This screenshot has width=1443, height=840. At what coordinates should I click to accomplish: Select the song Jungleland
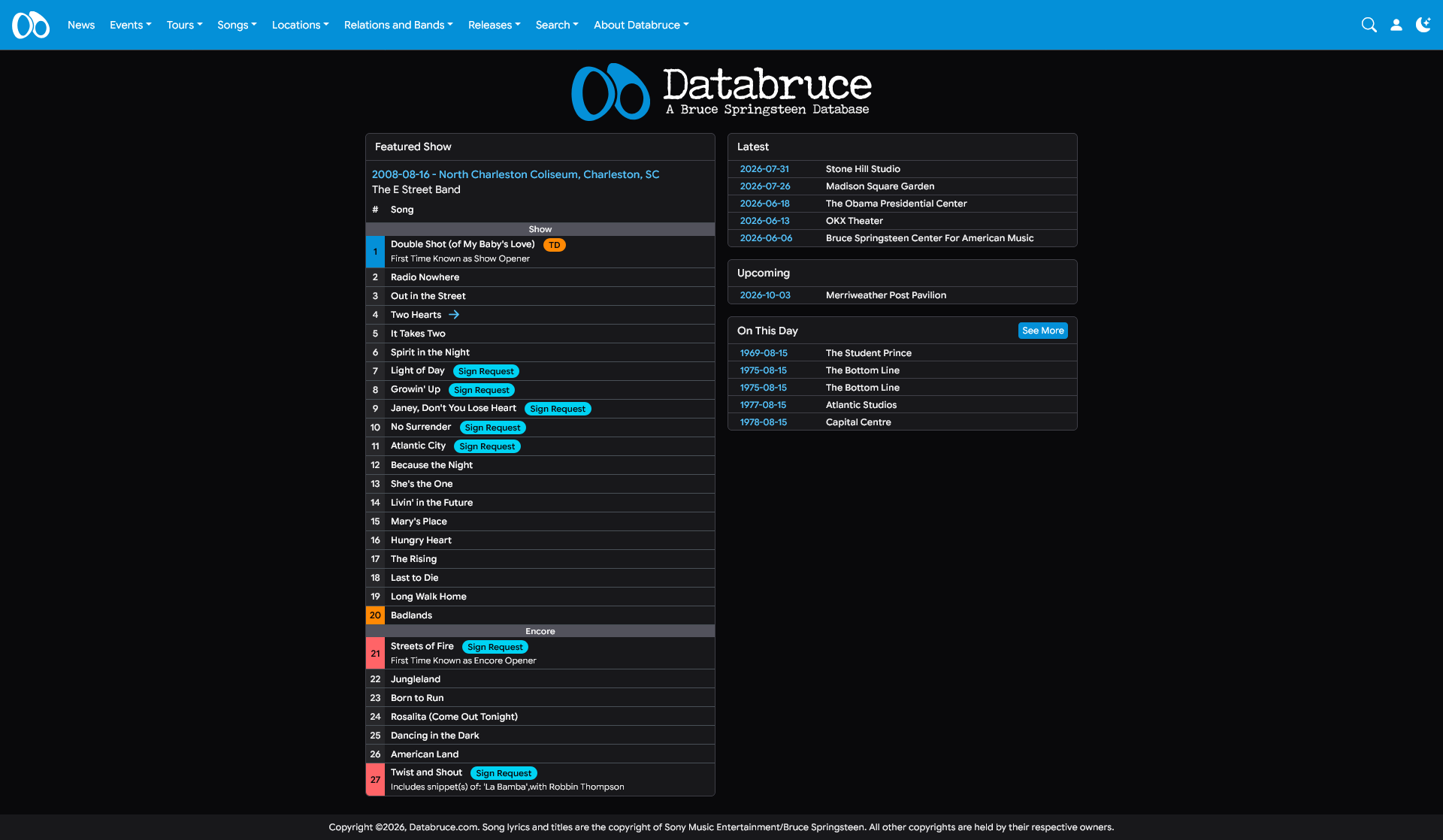pos(416,679)
